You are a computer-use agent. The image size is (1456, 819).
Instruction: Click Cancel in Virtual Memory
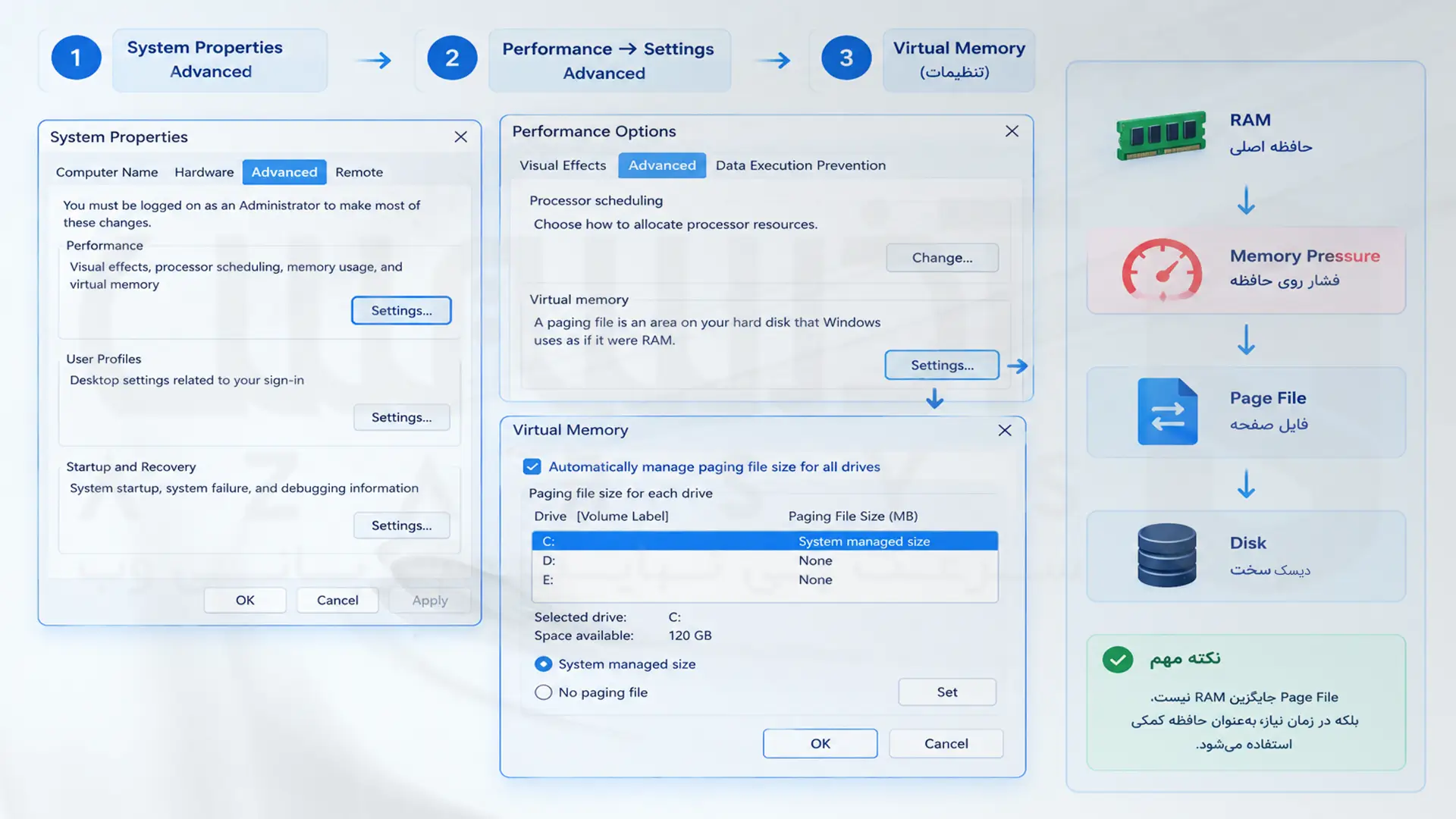point(946,743)
